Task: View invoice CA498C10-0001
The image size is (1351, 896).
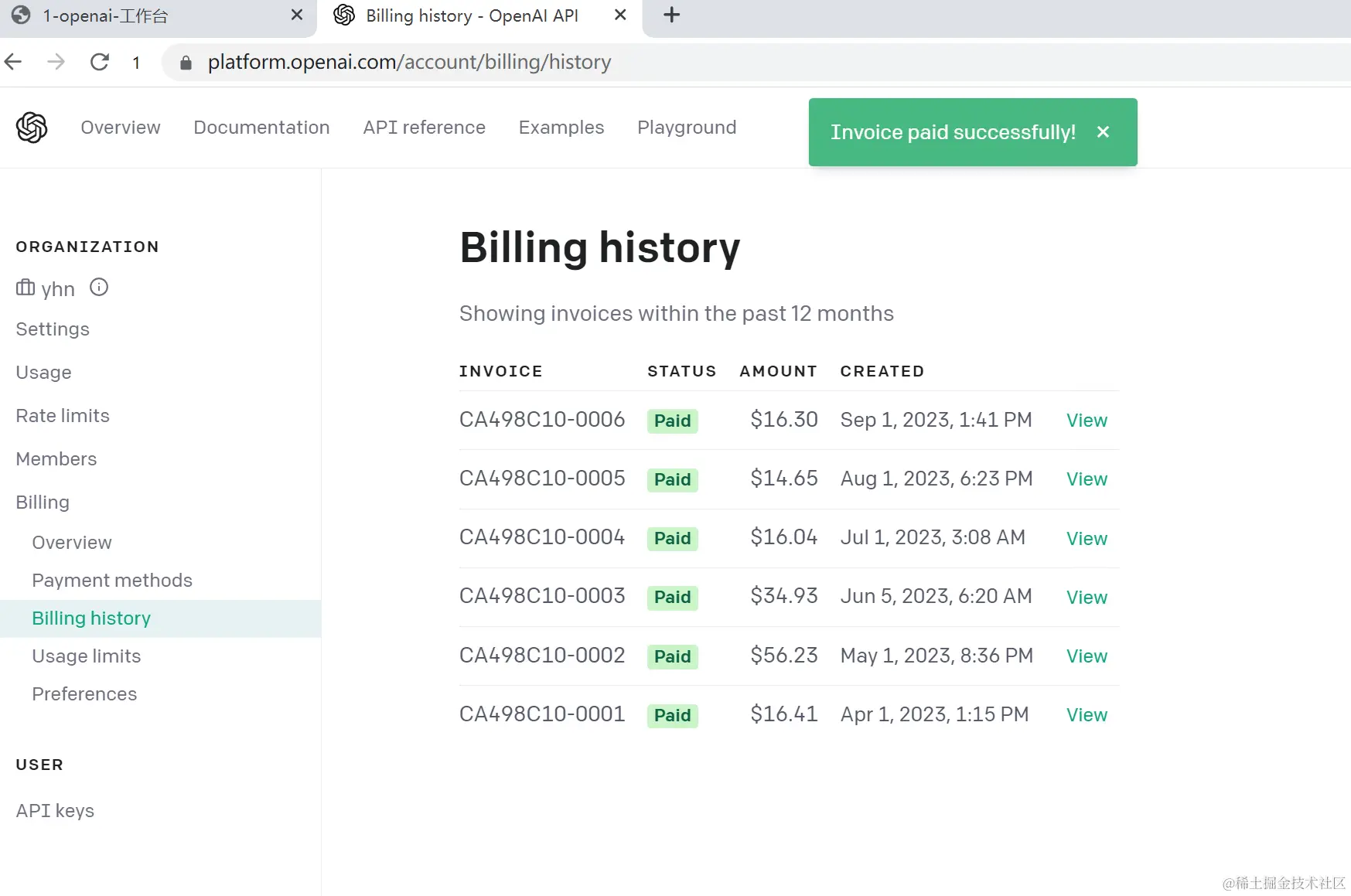Action: [x=1087, y=715]
